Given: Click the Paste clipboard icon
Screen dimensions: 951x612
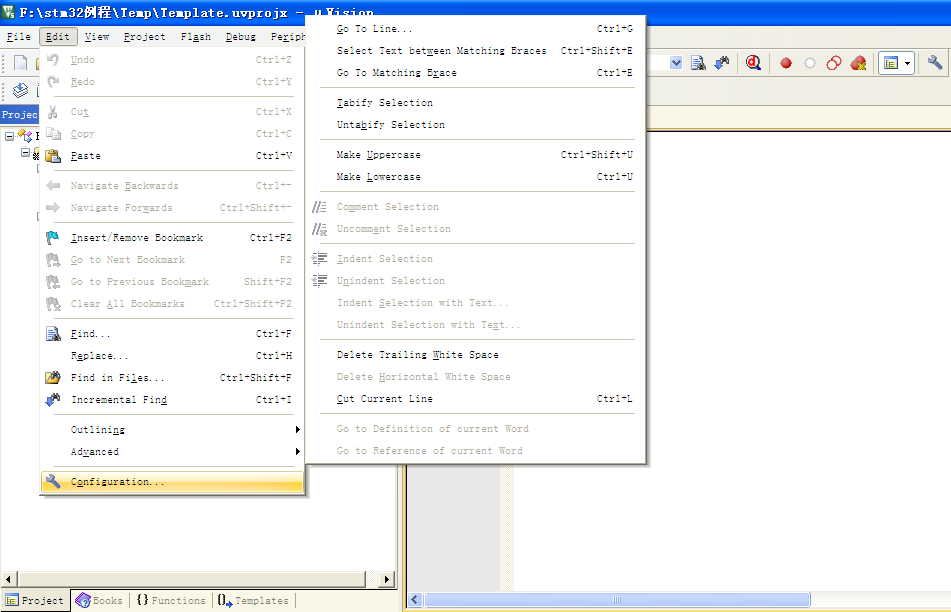Looking at the screenshot, I should click(53, 156).
